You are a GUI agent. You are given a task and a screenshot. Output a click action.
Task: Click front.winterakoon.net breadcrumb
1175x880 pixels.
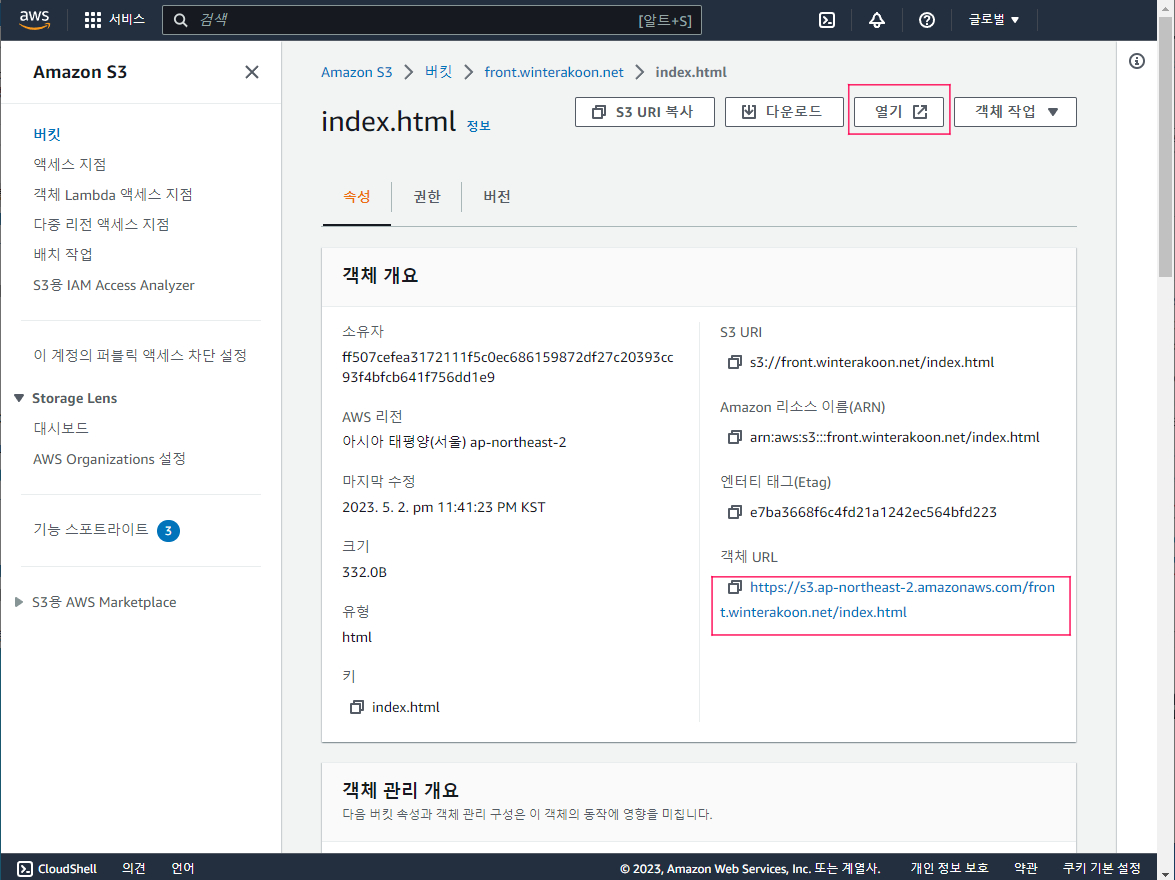pos(554,72)
